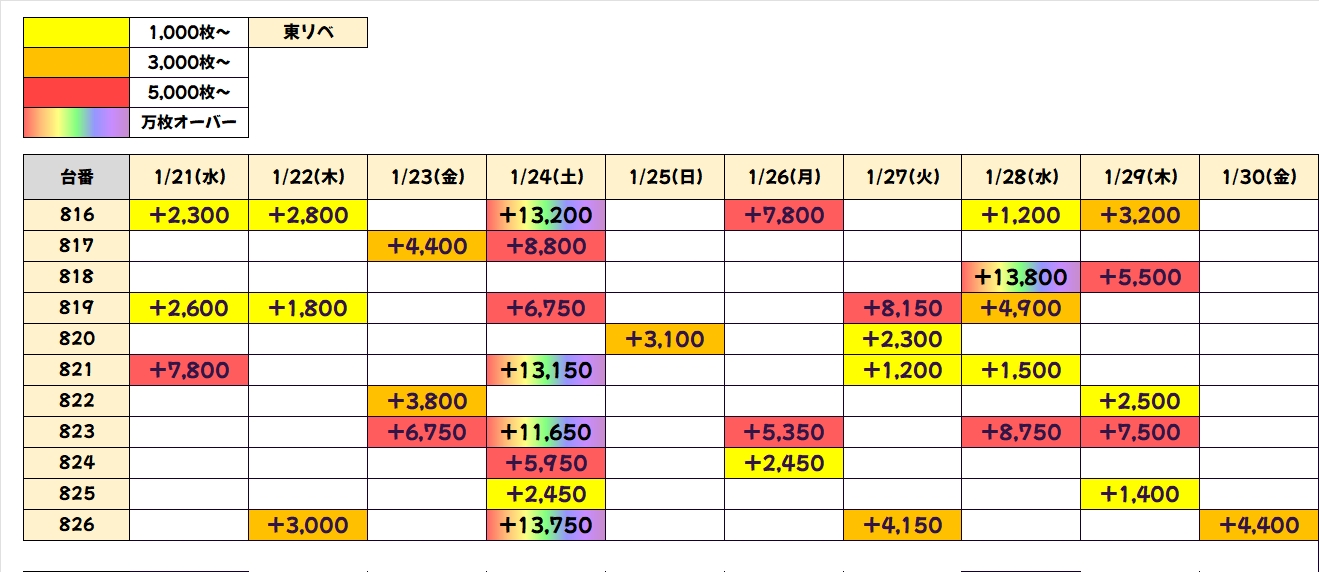Click the red 5,000枚〜 legend swatch
This screenshot has height=572, width=1319.
tap(76, 93)
